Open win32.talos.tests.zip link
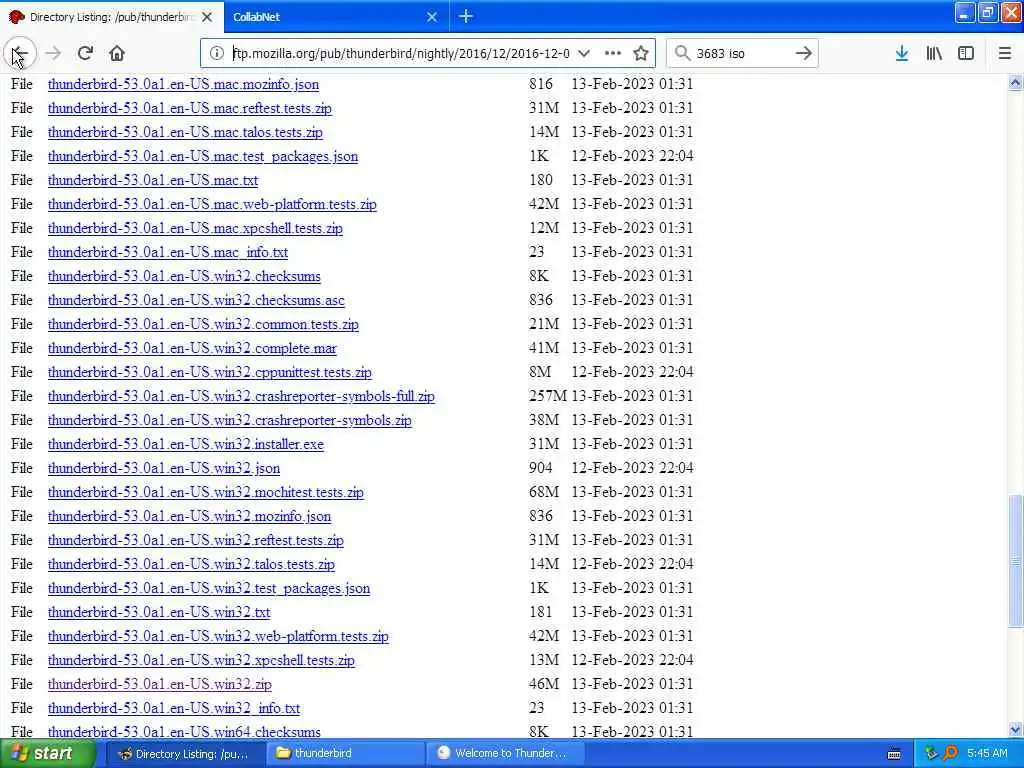The height and width of the screenshot is (768, 1024). click(x=191, y=564)
